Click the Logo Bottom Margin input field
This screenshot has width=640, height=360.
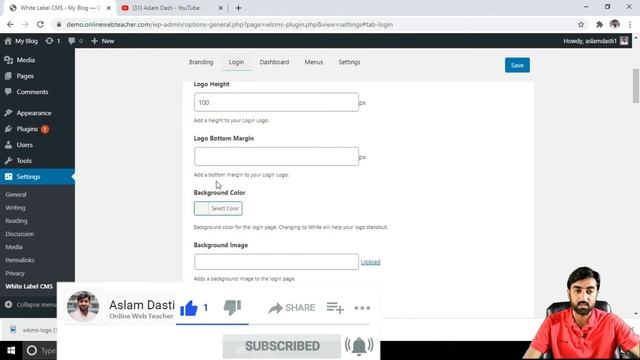click(276, 157)
